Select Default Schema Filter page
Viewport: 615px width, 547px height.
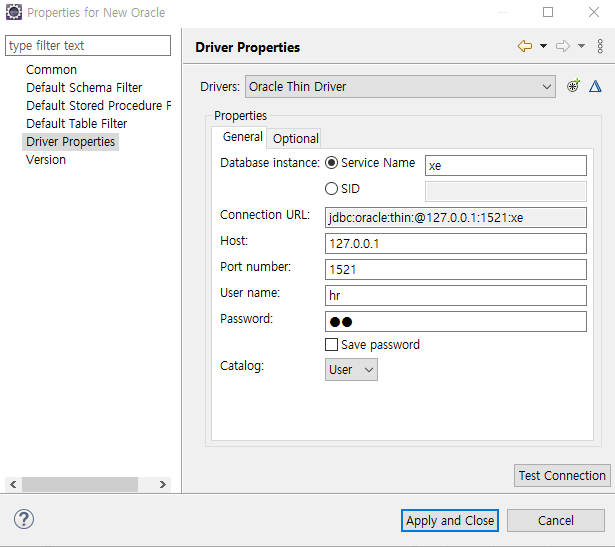[84, 87]
